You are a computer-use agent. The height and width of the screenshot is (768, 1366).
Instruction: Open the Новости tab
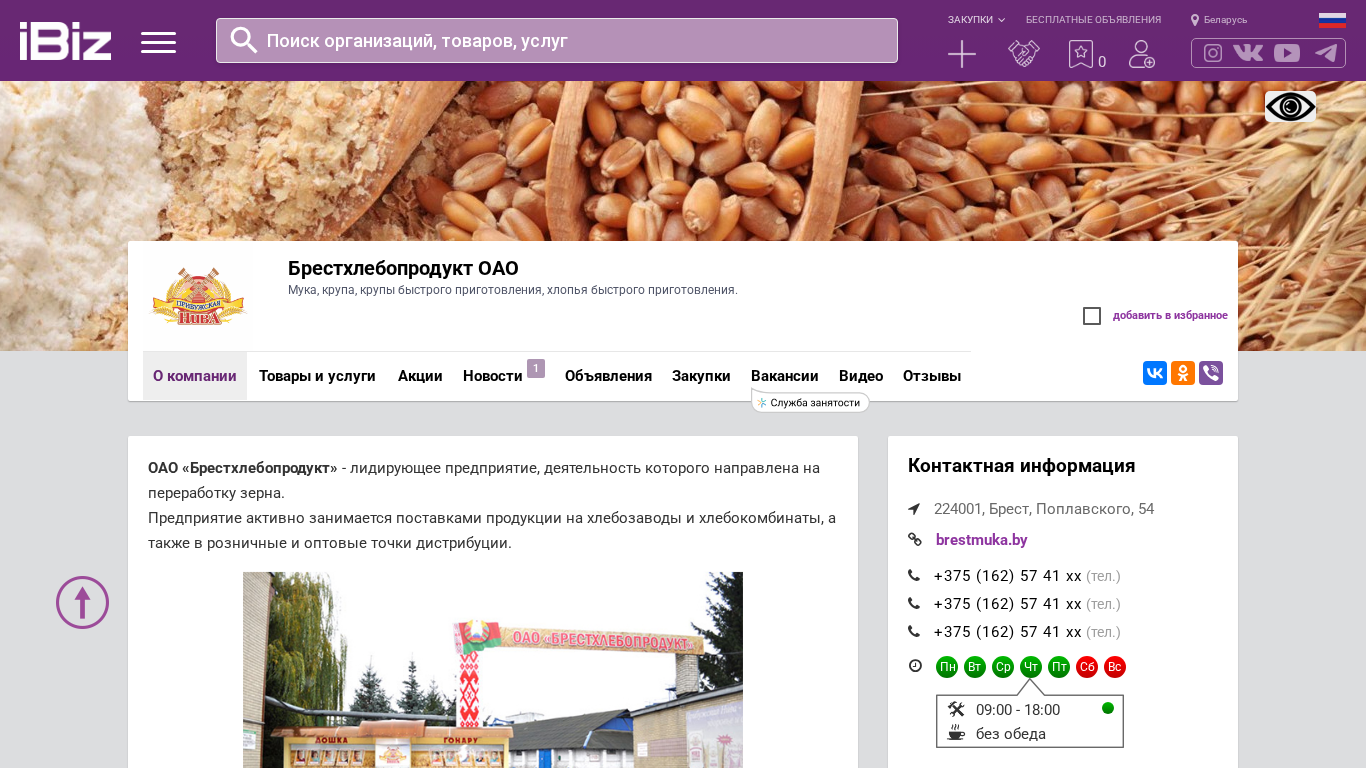pos(493,376)
